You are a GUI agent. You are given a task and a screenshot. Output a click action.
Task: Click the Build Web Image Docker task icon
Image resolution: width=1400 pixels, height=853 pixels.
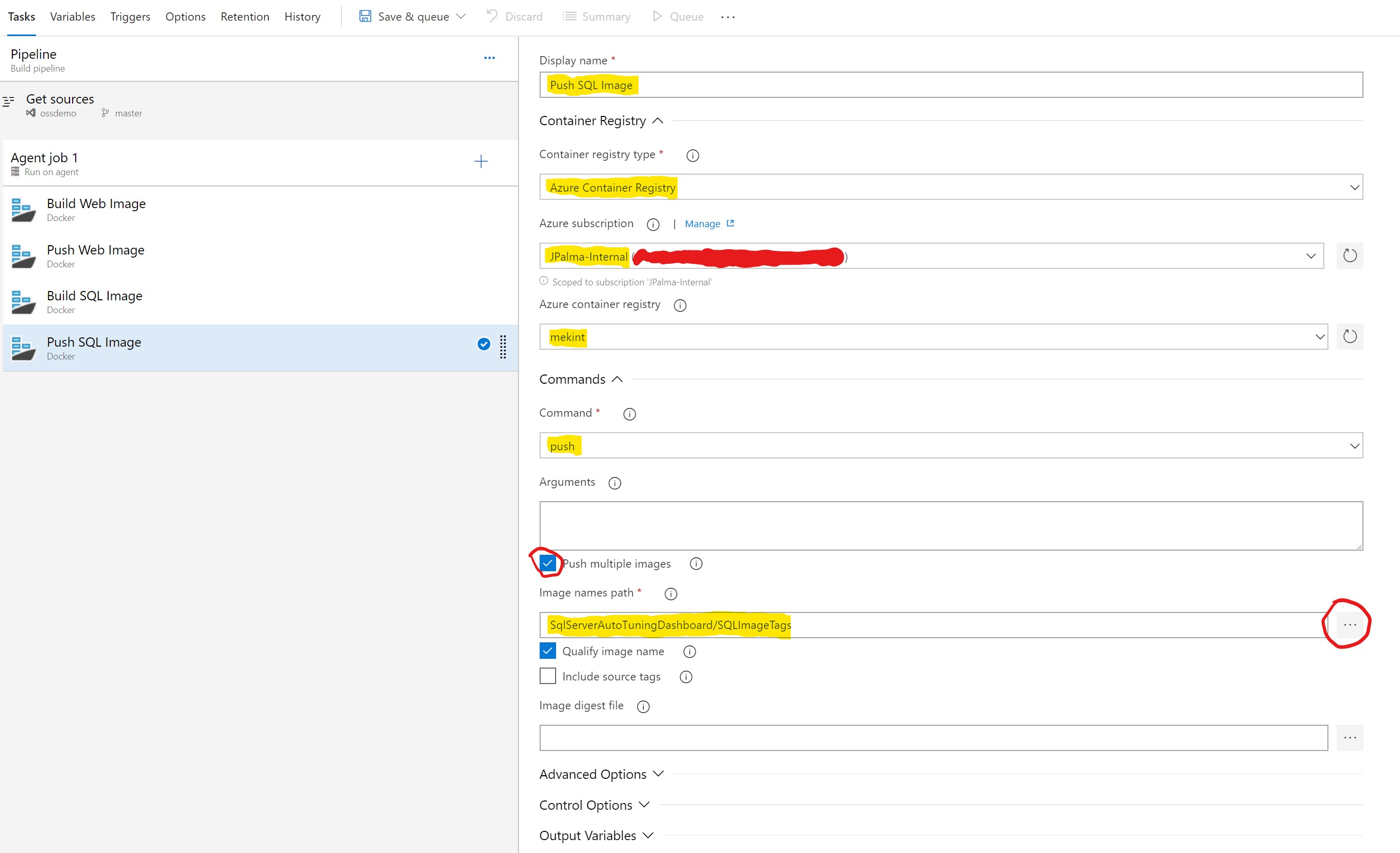[x=23, y=210]
